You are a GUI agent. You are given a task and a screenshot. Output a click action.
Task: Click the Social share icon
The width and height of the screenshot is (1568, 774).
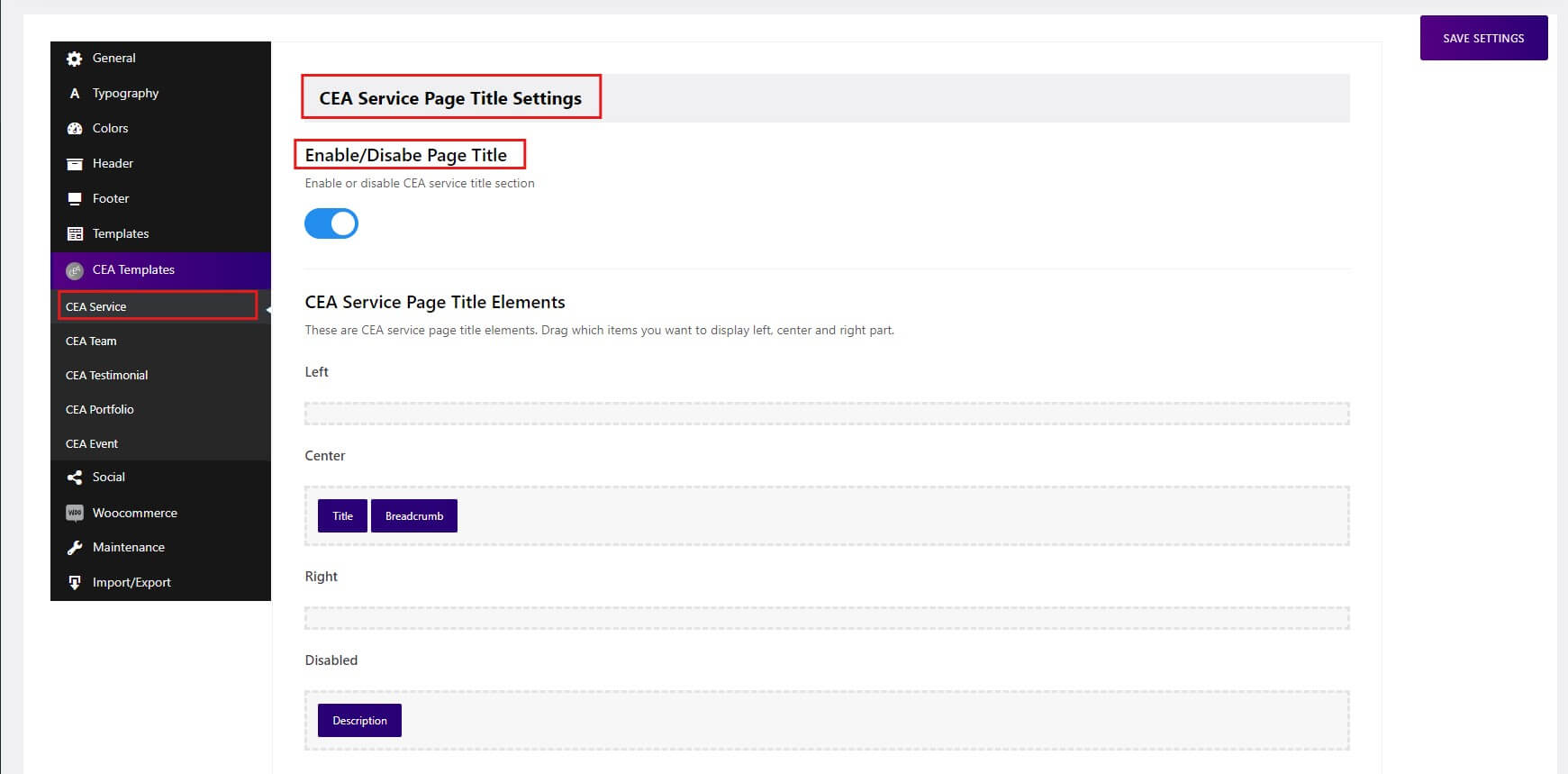click(x=75, y=478)
